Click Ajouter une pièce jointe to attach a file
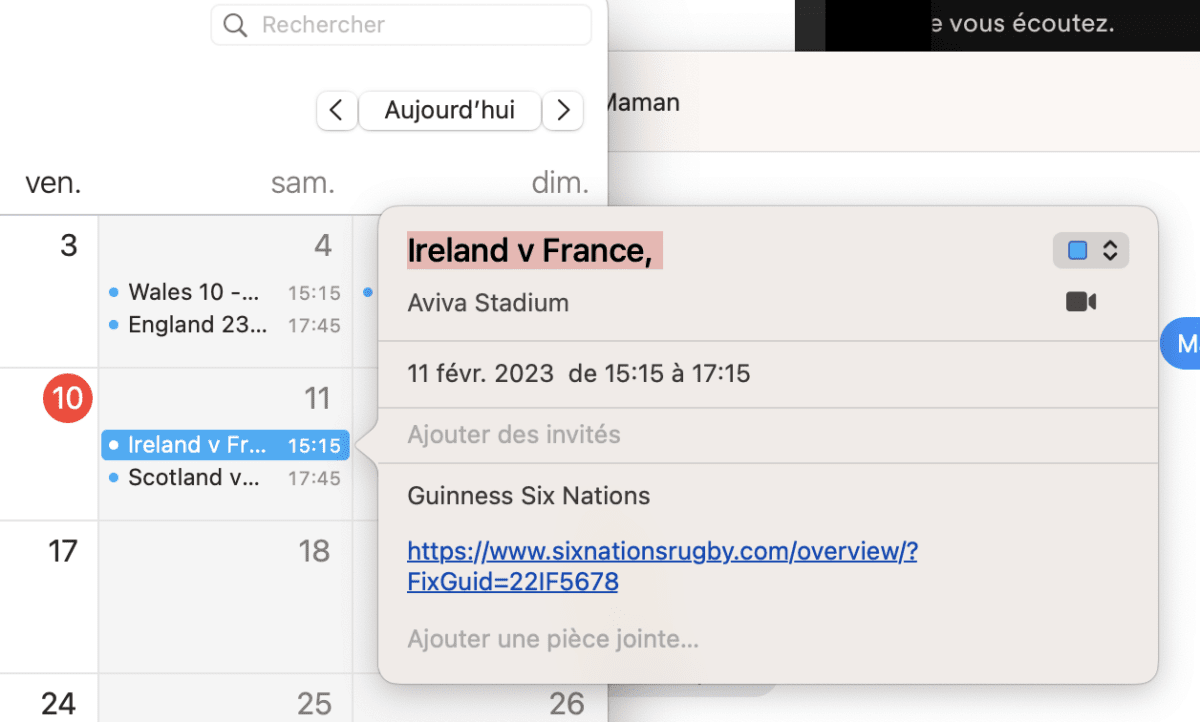This screenshot has width=1200, height=722. point(552,638)
